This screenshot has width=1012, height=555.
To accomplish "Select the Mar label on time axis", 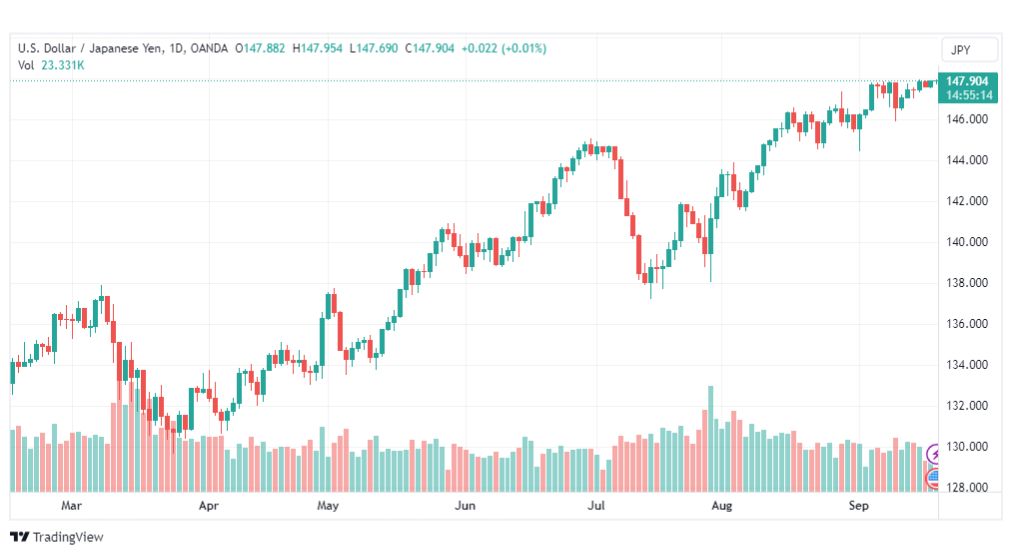I will [70, 507].
